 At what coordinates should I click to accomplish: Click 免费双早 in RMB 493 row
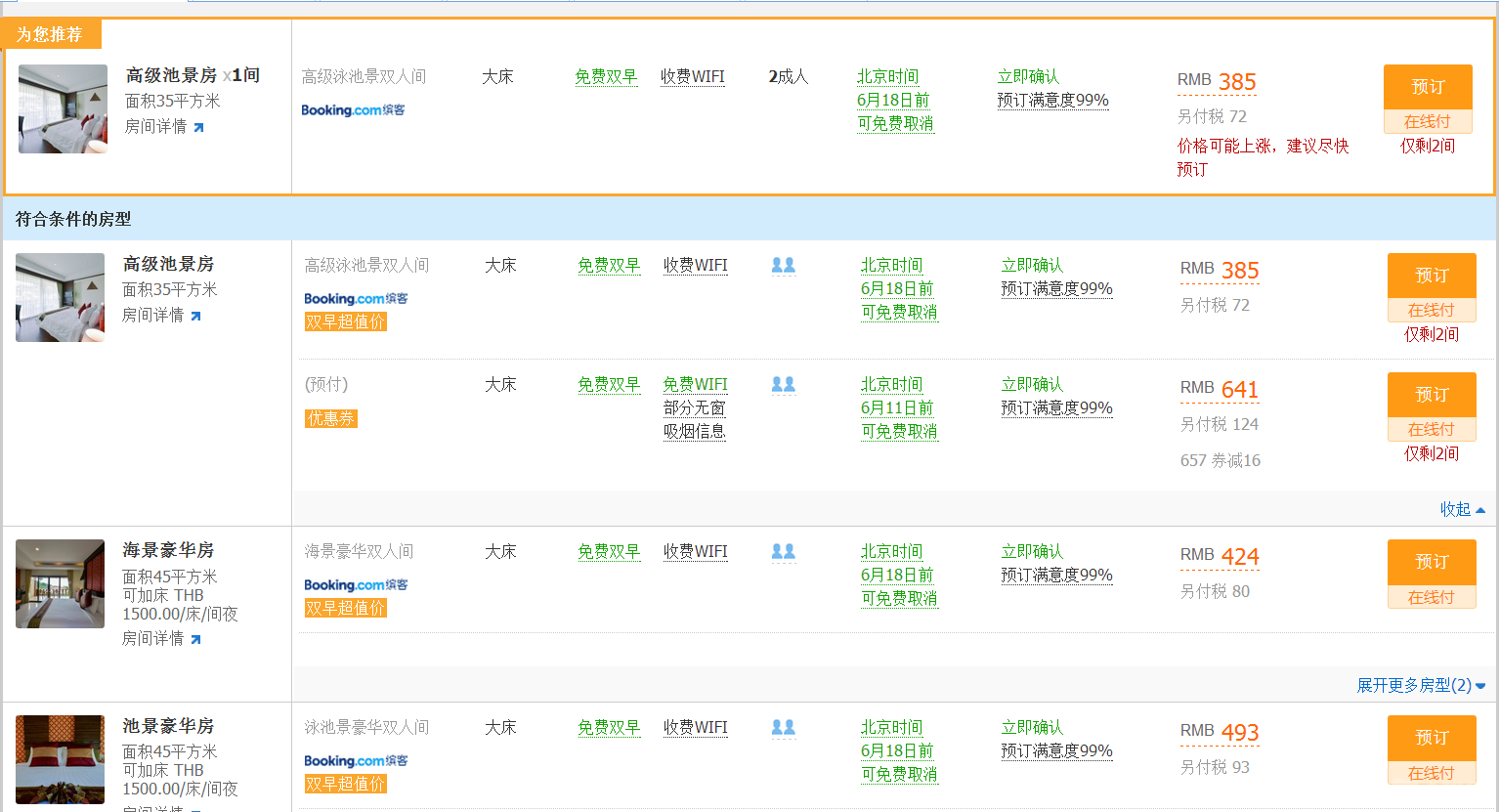coord(609,727)
